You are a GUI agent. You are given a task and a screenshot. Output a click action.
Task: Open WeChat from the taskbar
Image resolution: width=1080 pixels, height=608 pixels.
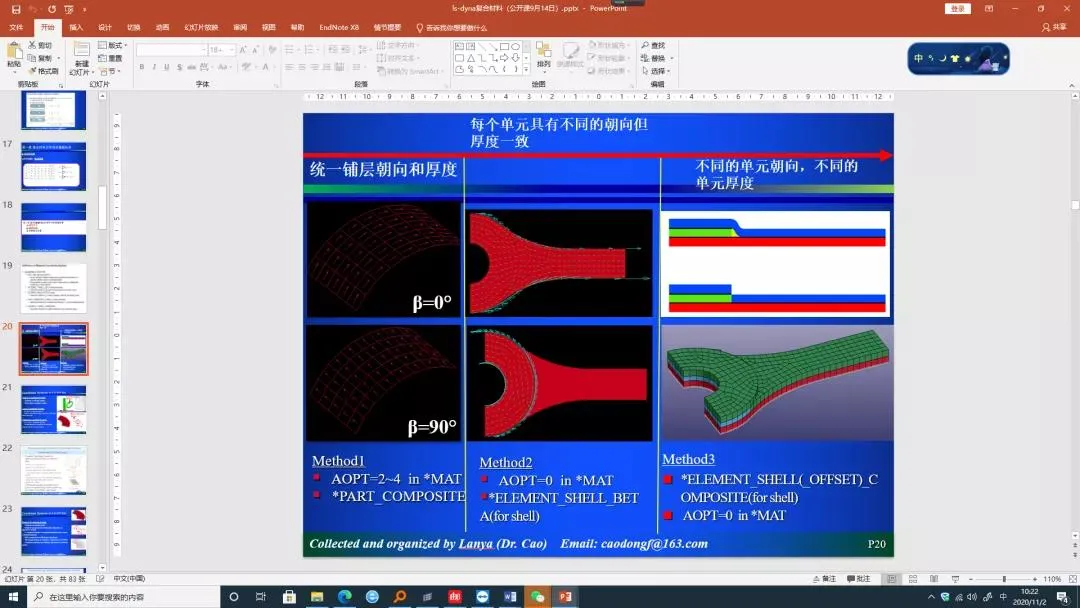point(537,597)
